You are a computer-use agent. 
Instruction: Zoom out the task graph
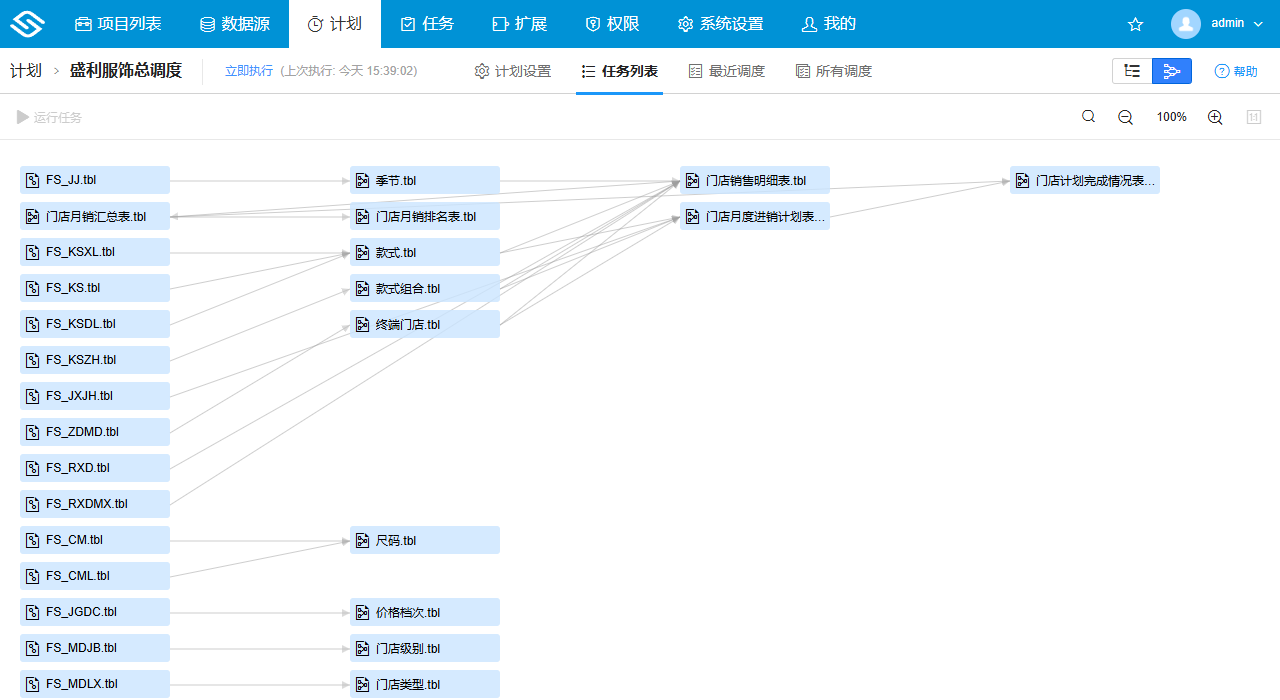tap(1125, 117)
